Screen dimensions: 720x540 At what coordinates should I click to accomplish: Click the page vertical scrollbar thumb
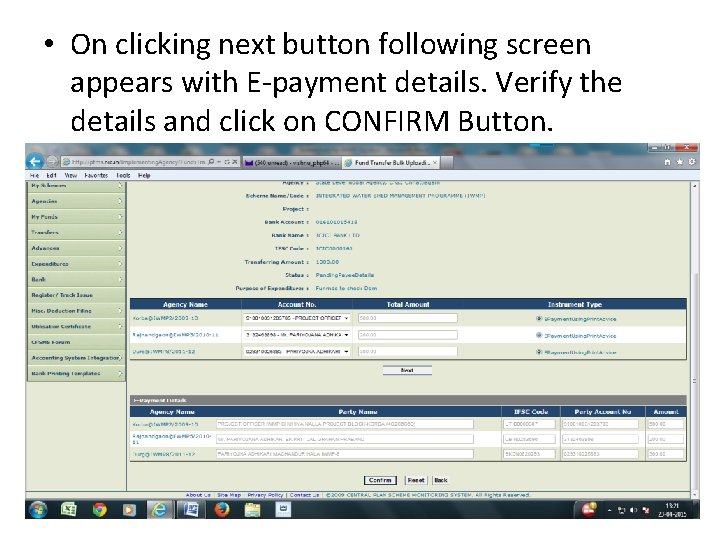(x=694, y=381)
